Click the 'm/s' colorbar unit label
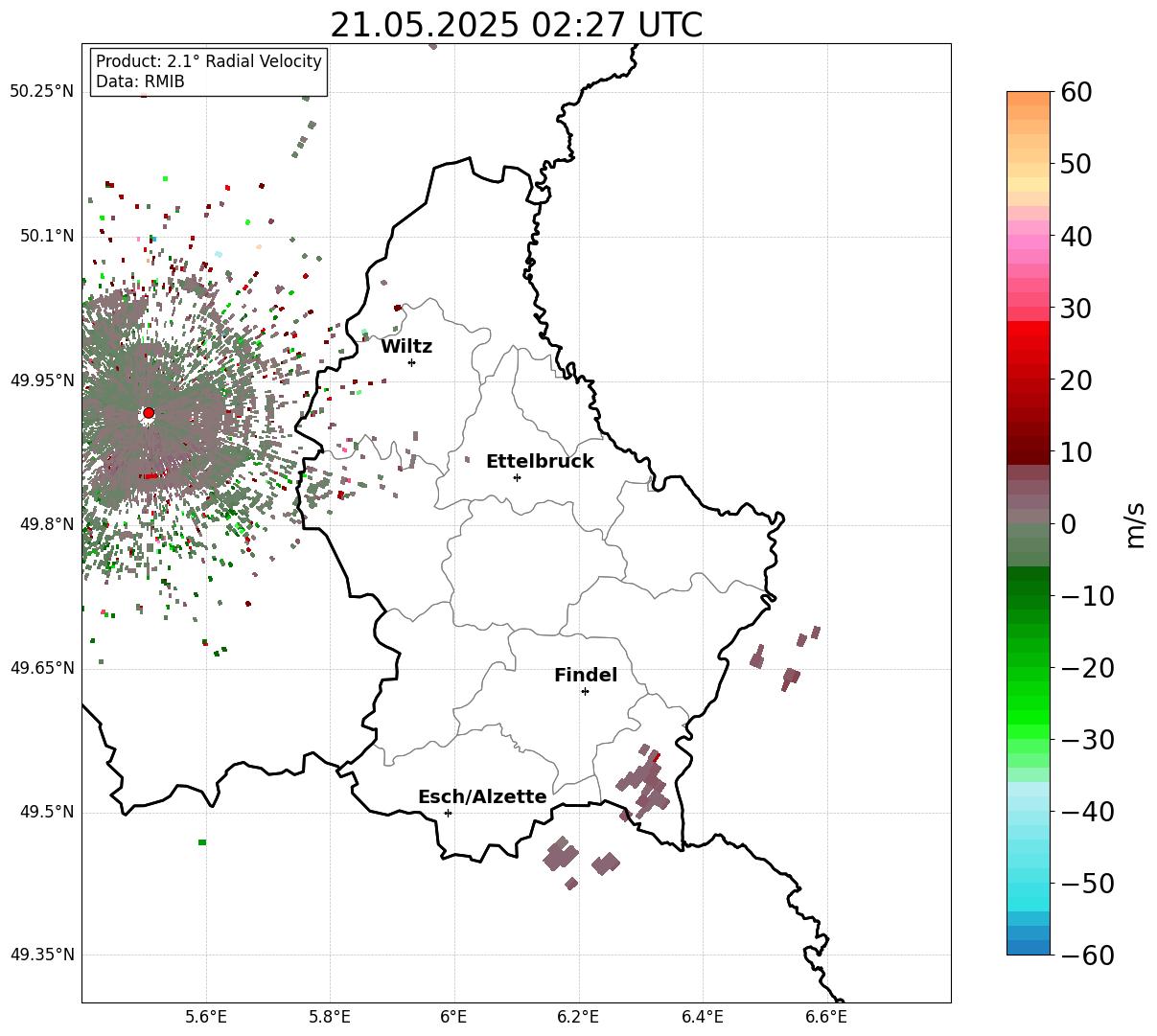 pyautogui.click(x=1136, y=523)
